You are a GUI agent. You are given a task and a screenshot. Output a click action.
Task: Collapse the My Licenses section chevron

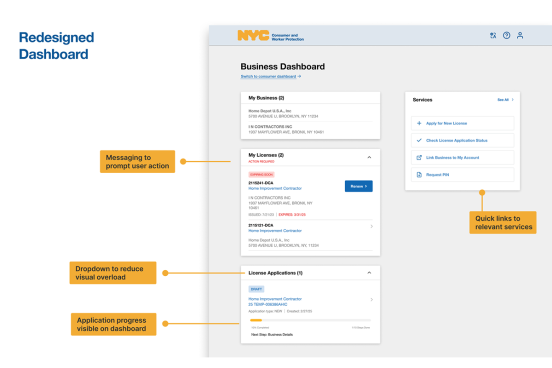tap(369, 157)
